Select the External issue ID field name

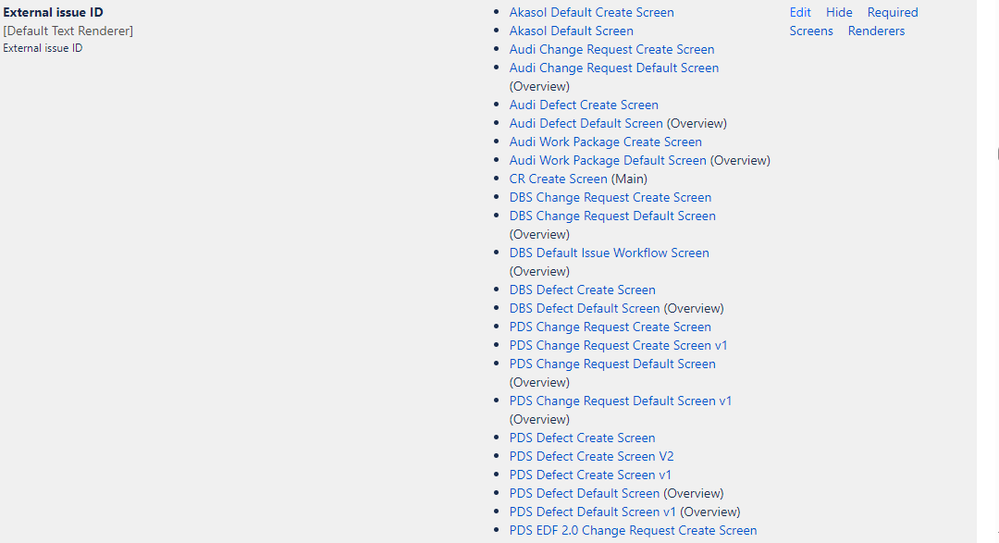coord(53,12)
